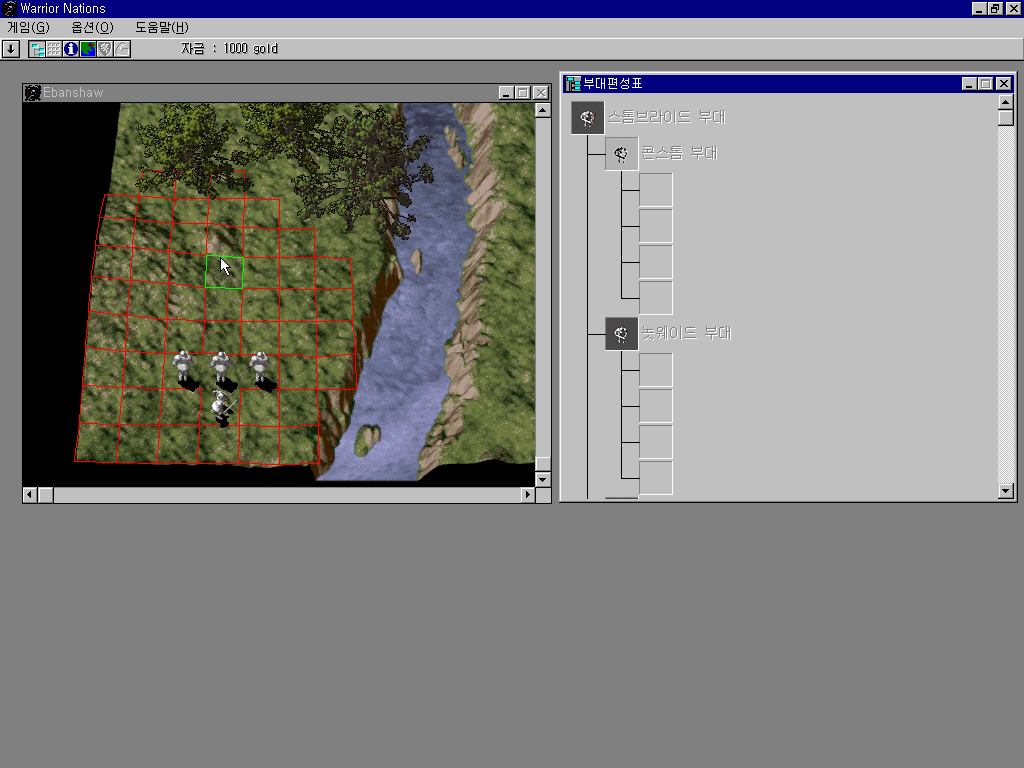Click the 부대편성표 window title bar icon
Screen dimensions: 1024x768
click(573, 84)
